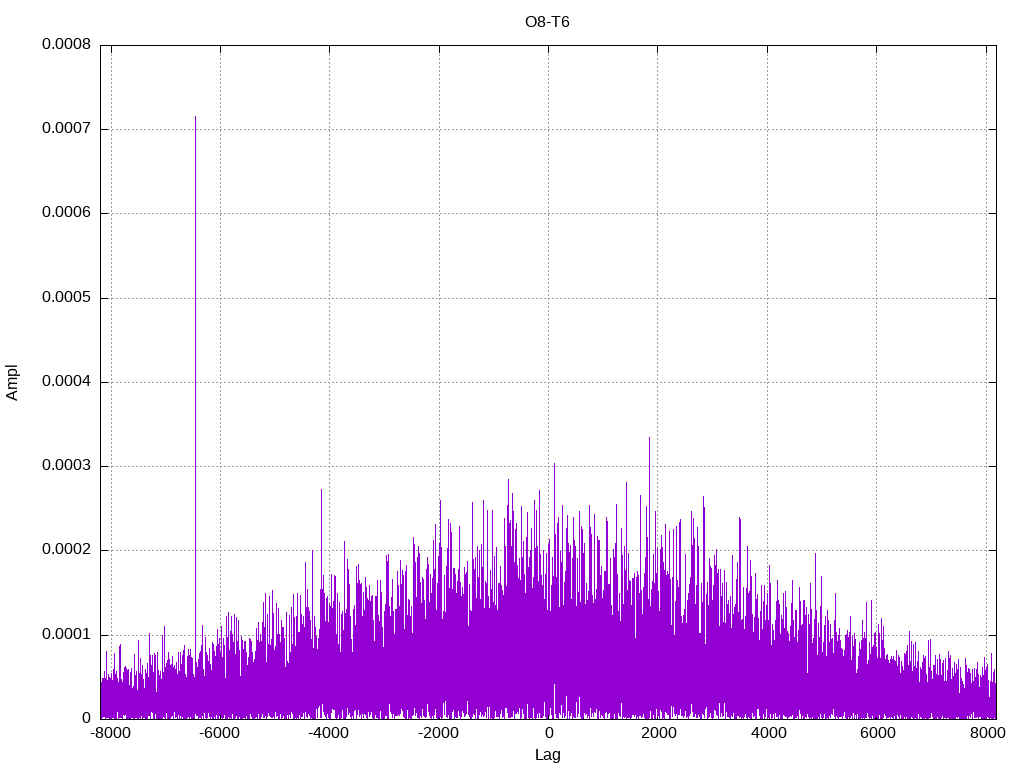Click the 0.0007 y-axis tick label
The height and width of the screenshot is (768, 1024).
[66, 129]
